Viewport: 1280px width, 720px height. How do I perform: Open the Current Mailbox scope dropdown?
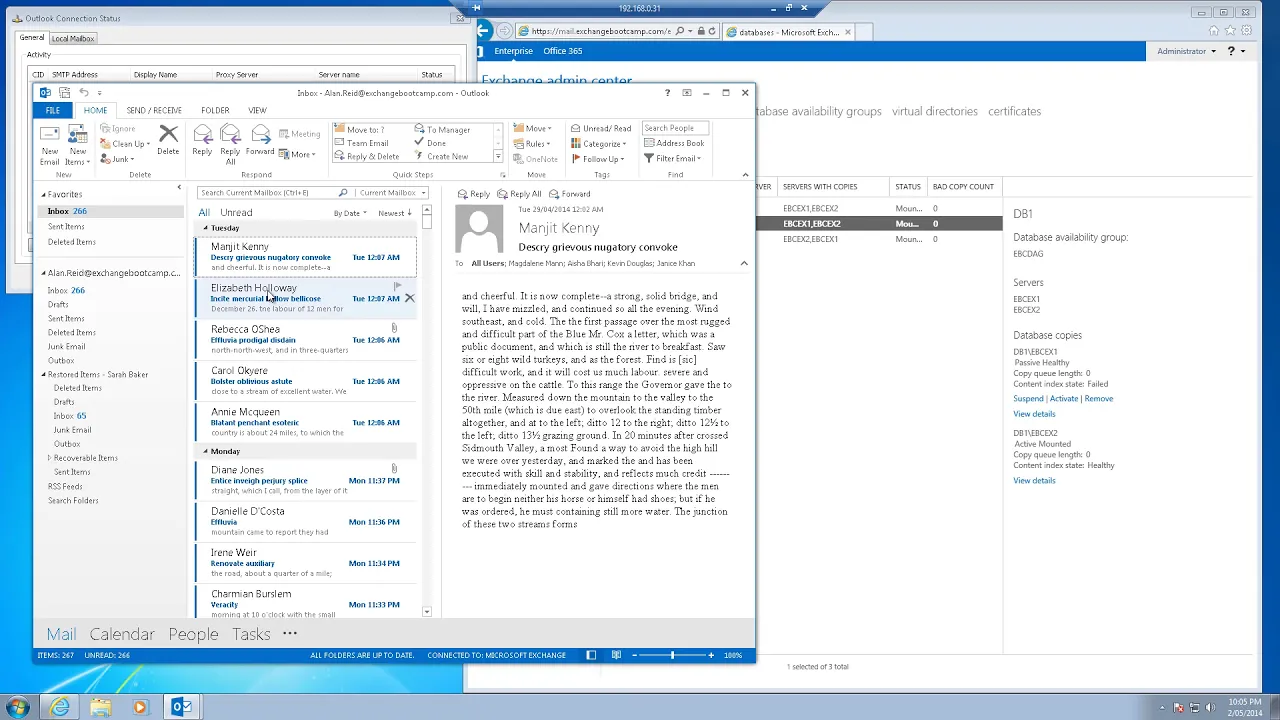point(392,192)
